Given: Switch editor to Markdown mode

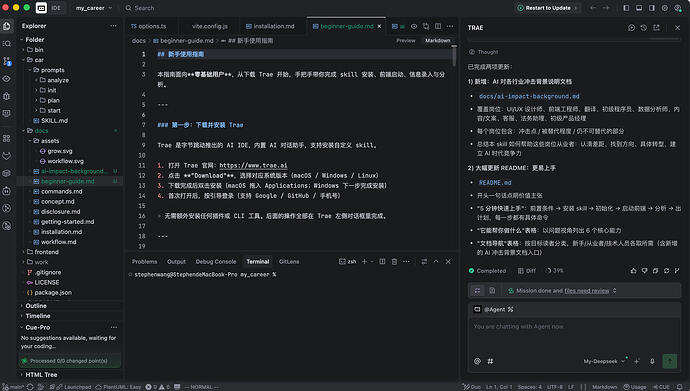Looking at the screenshot, I should click(437, 40).
